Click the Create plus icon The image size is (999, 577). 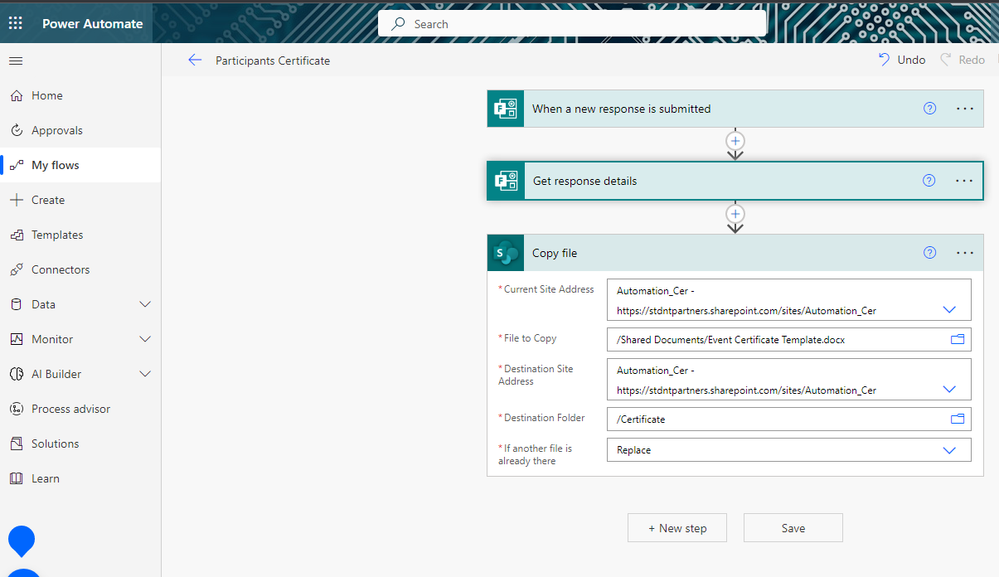[x=17, y=200]
